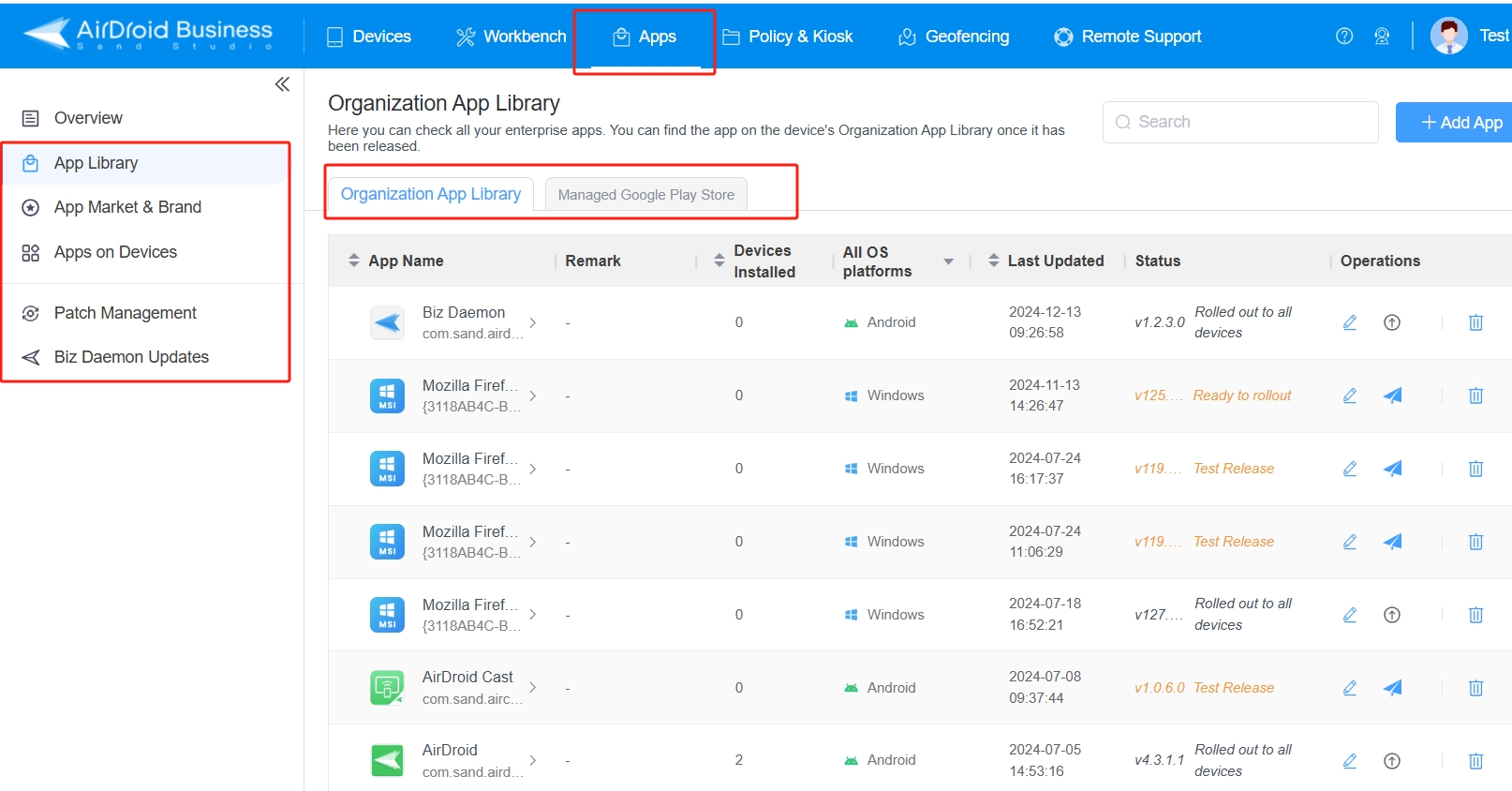Edit the Biz Daemon app entry
This screenshot has height=791, width=1512.
coord(1350,322)
